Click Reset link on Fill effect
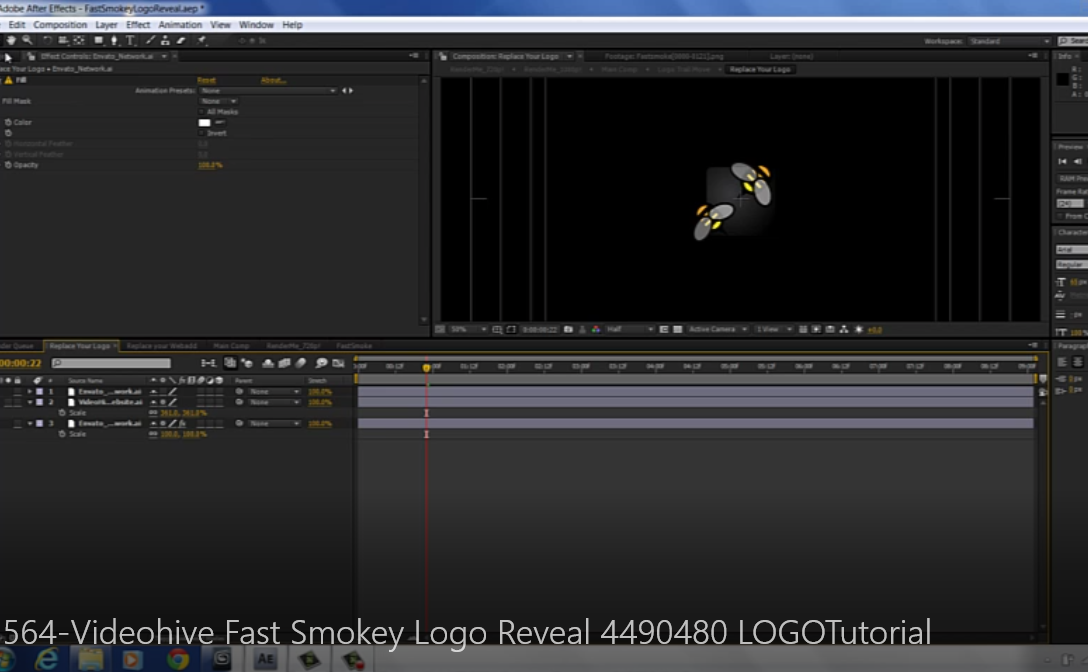Viewport: 1088px width, 672px height. tap(206, 81)
